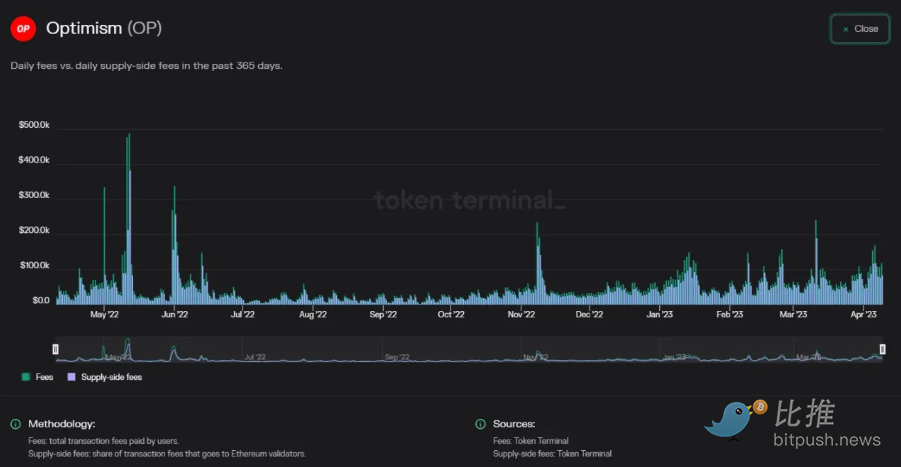Click the 'Supply-side fees: share of transaction fees' line
The height and width of the screenshot is (467, 901).
click(x=167, y=454)
